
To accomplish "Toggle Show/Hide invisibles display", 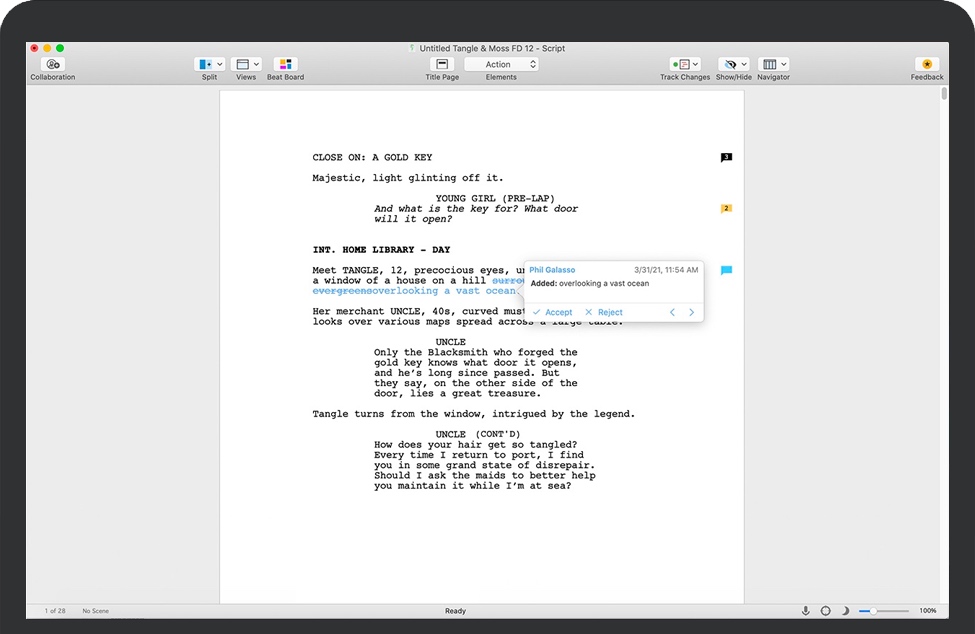I will 732,63.
